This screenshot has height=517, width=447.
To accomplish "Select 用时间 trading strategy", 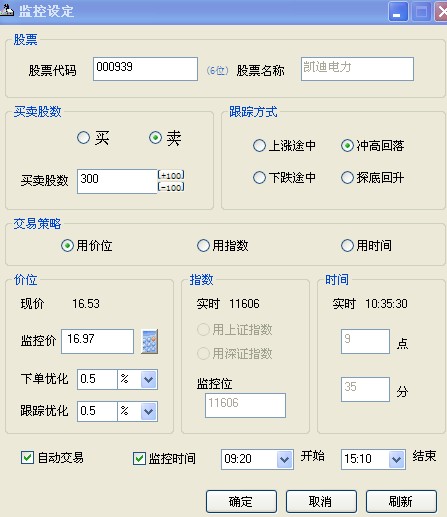I will click(347, 246).
